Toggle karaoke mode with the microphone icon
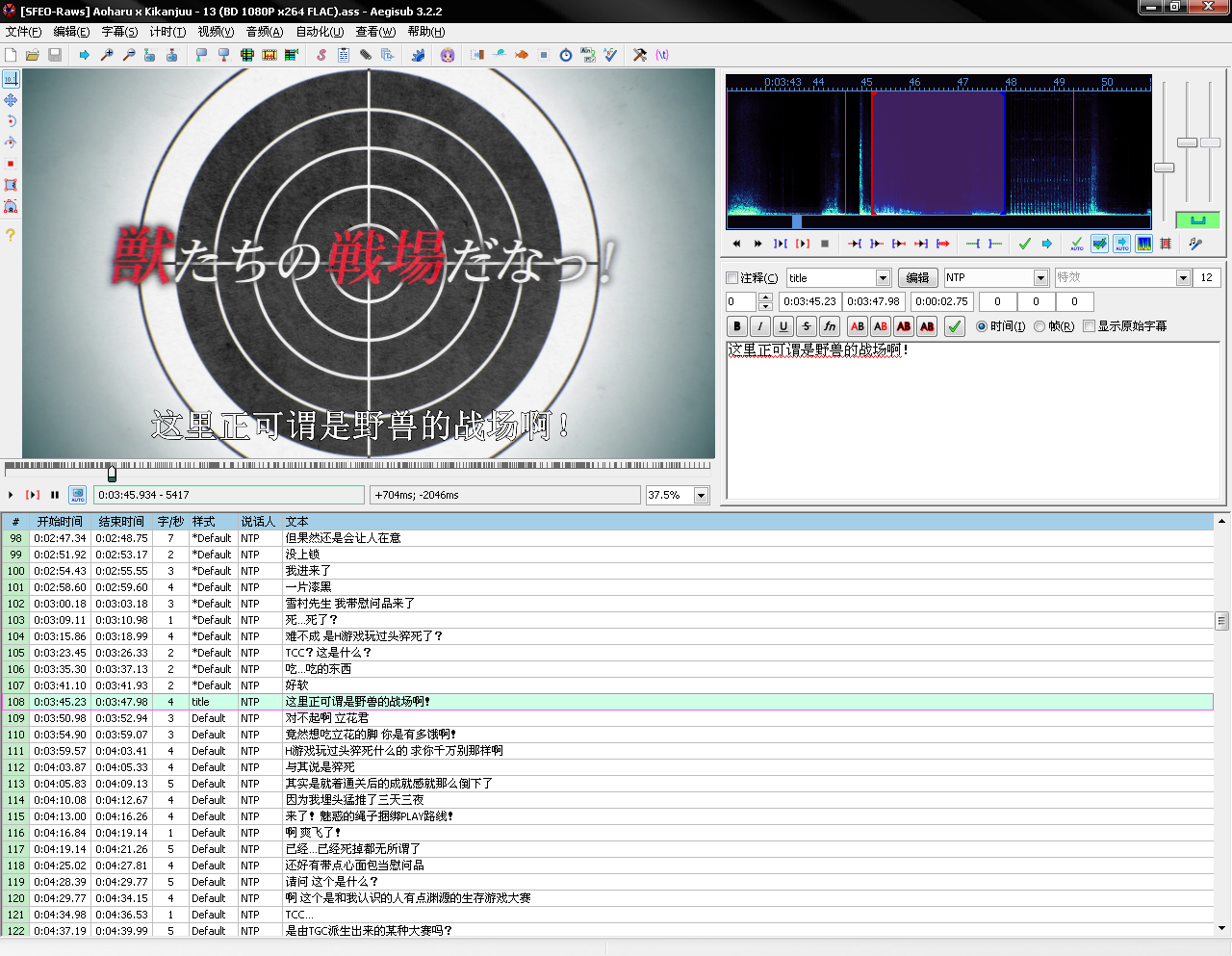Image resolution: width=1232 pixels, height=956 pixels. click(1195, 244)
